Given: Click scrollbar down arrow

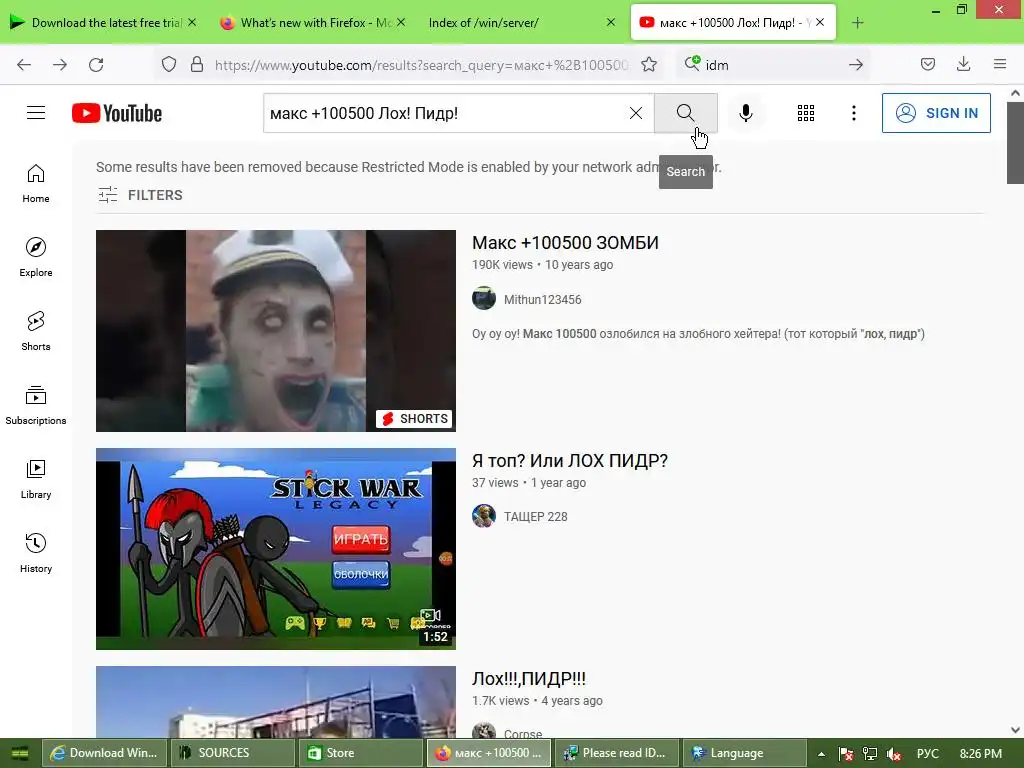Looking at the screenshot, I should pyautogui.click(x=1016, y=730).
